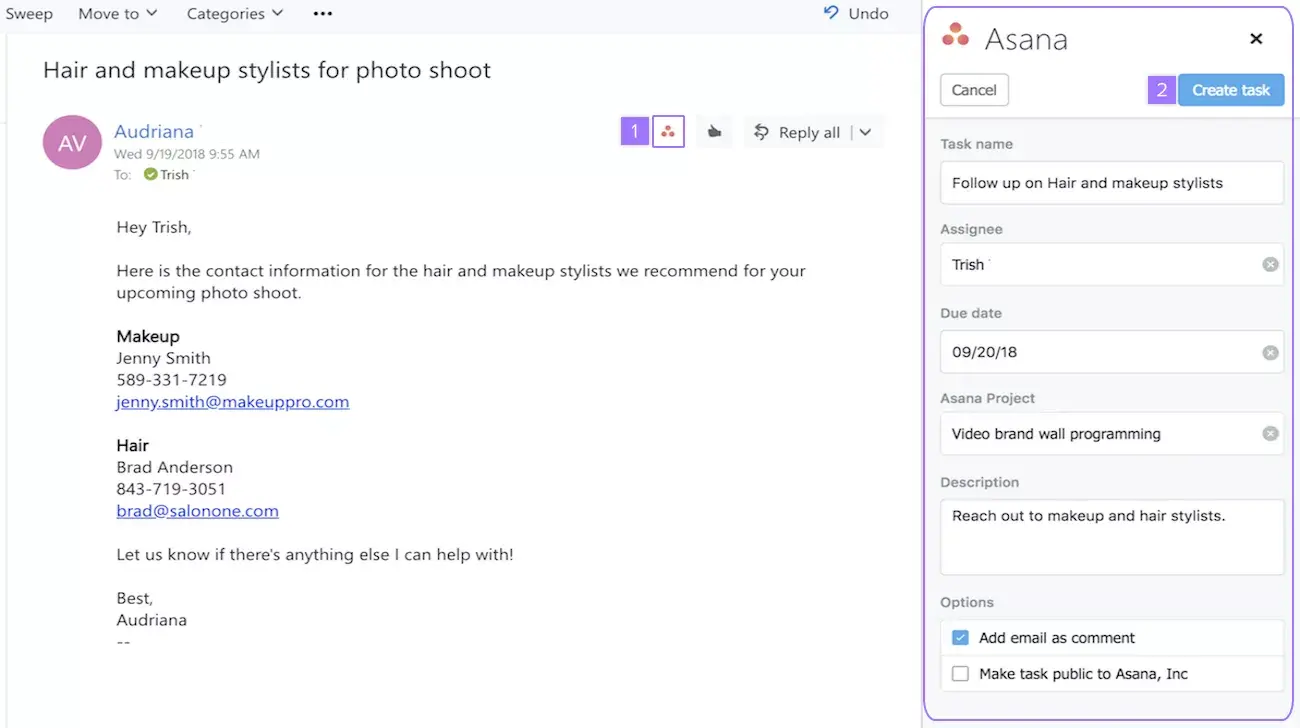Open the more commands ellipsis menu

321,13
